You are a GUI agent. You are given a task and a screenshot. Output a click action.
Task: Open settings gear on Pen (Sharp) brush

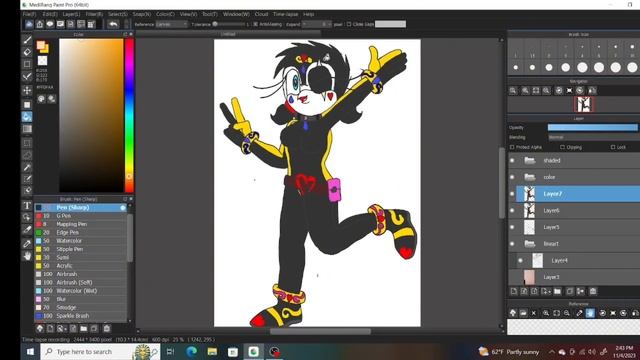click(123, 208)
